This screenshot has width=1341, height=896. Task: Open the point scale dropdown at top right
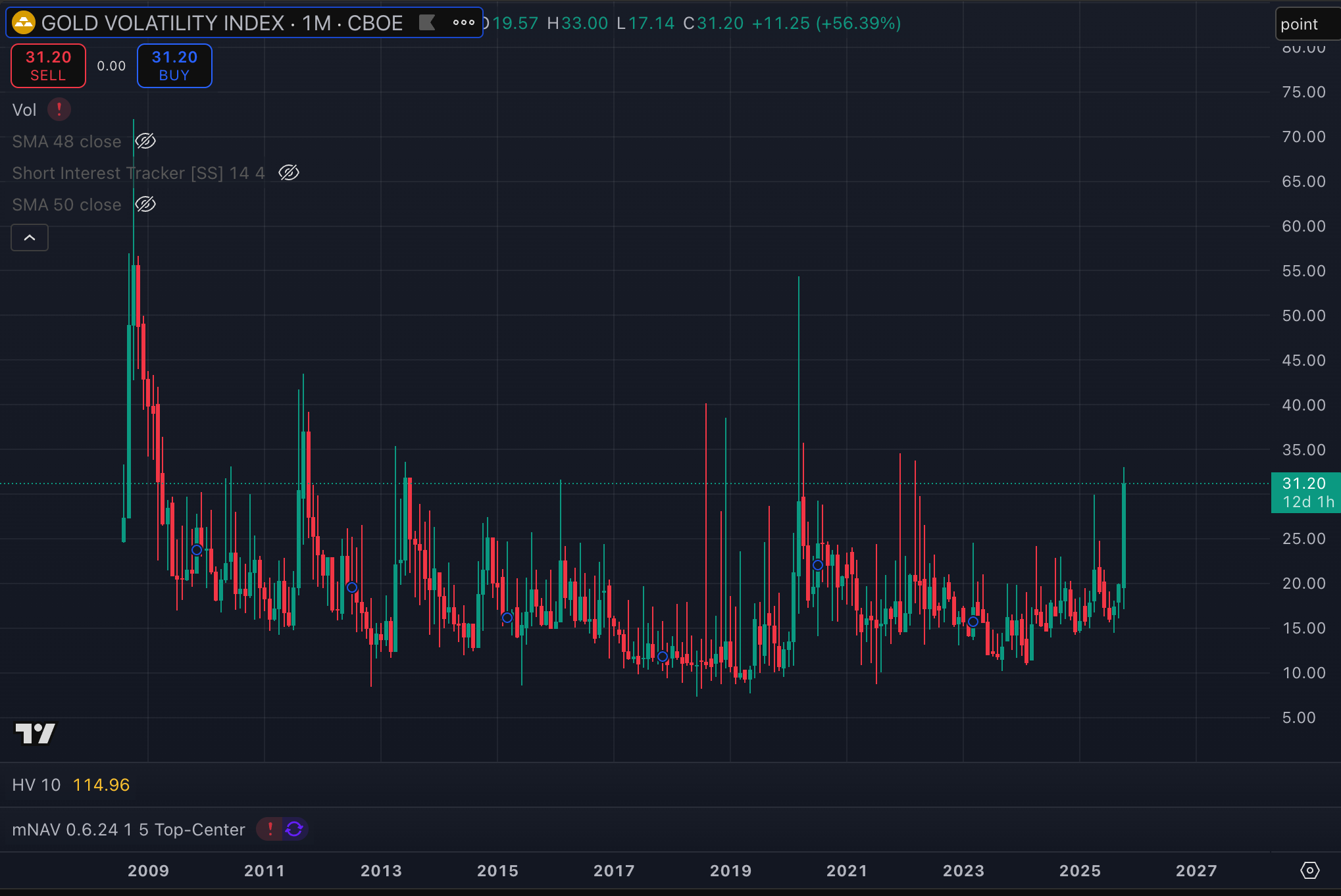tap(1305, 24)
